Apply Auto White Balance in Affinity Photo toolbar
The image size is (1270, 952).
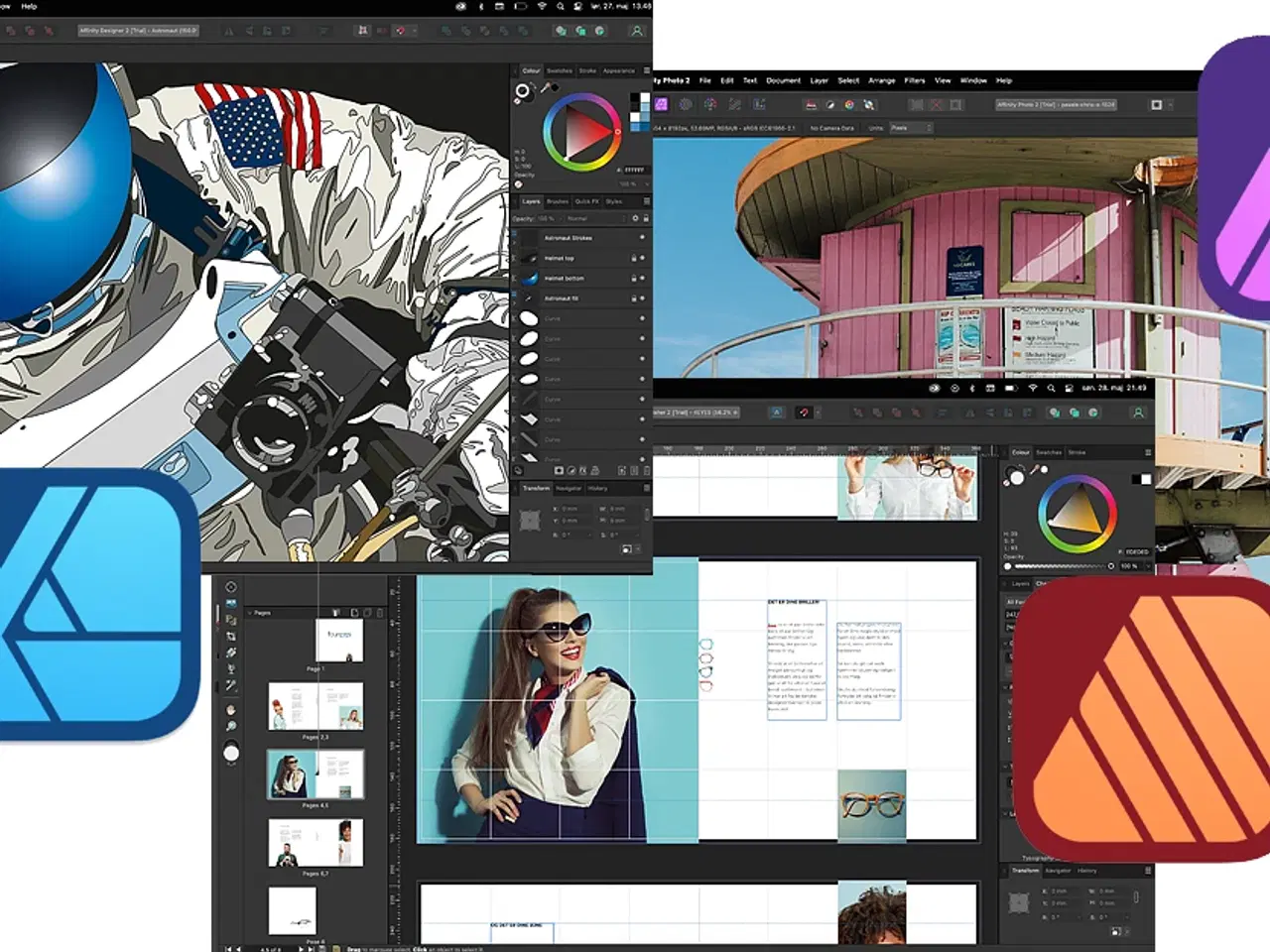[870, 105]
